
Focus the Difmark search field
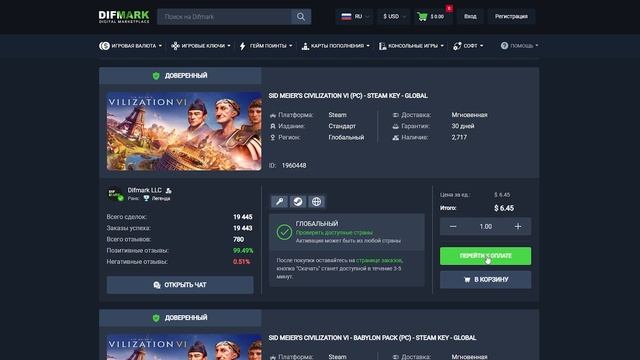[224, 17]
